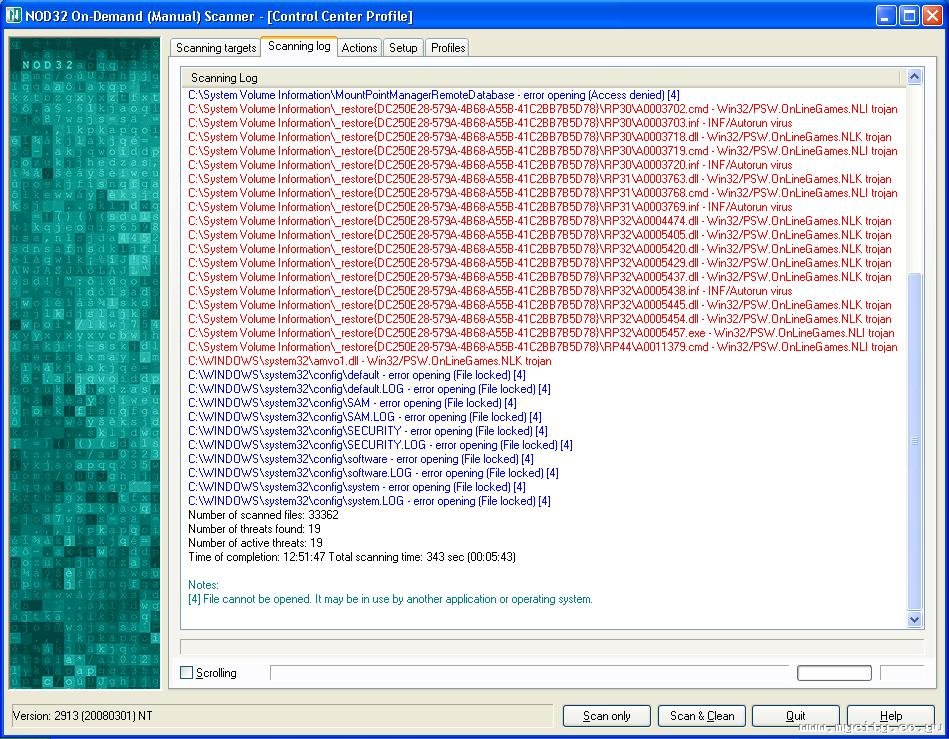Screen dimensions: 949x739
Task: Select config\SECURITY file locked line
Action: pos(367,431)
